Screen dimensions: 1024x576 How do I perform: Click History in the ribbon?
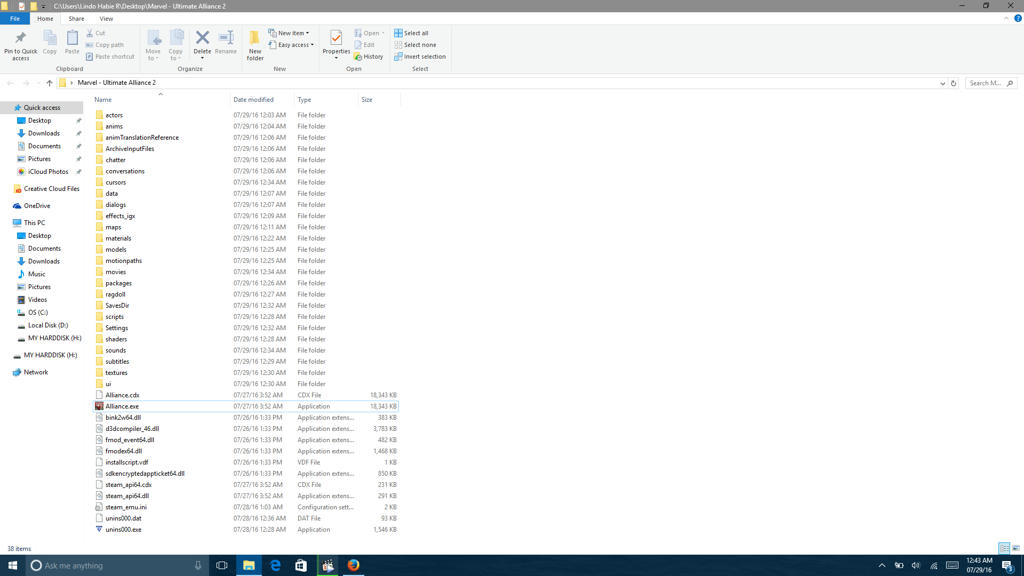pos(369,57)
